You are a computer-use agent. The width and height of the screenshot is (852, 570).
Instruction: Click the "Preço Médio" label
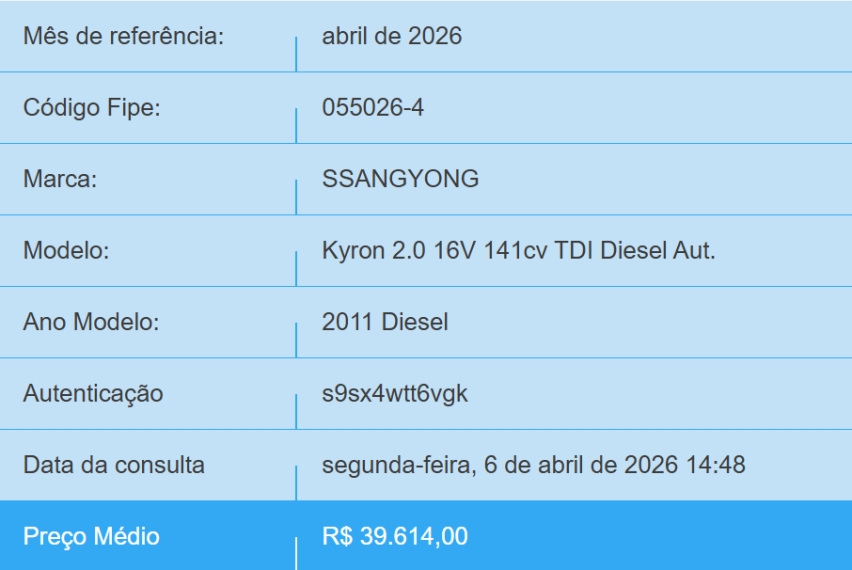91,537
